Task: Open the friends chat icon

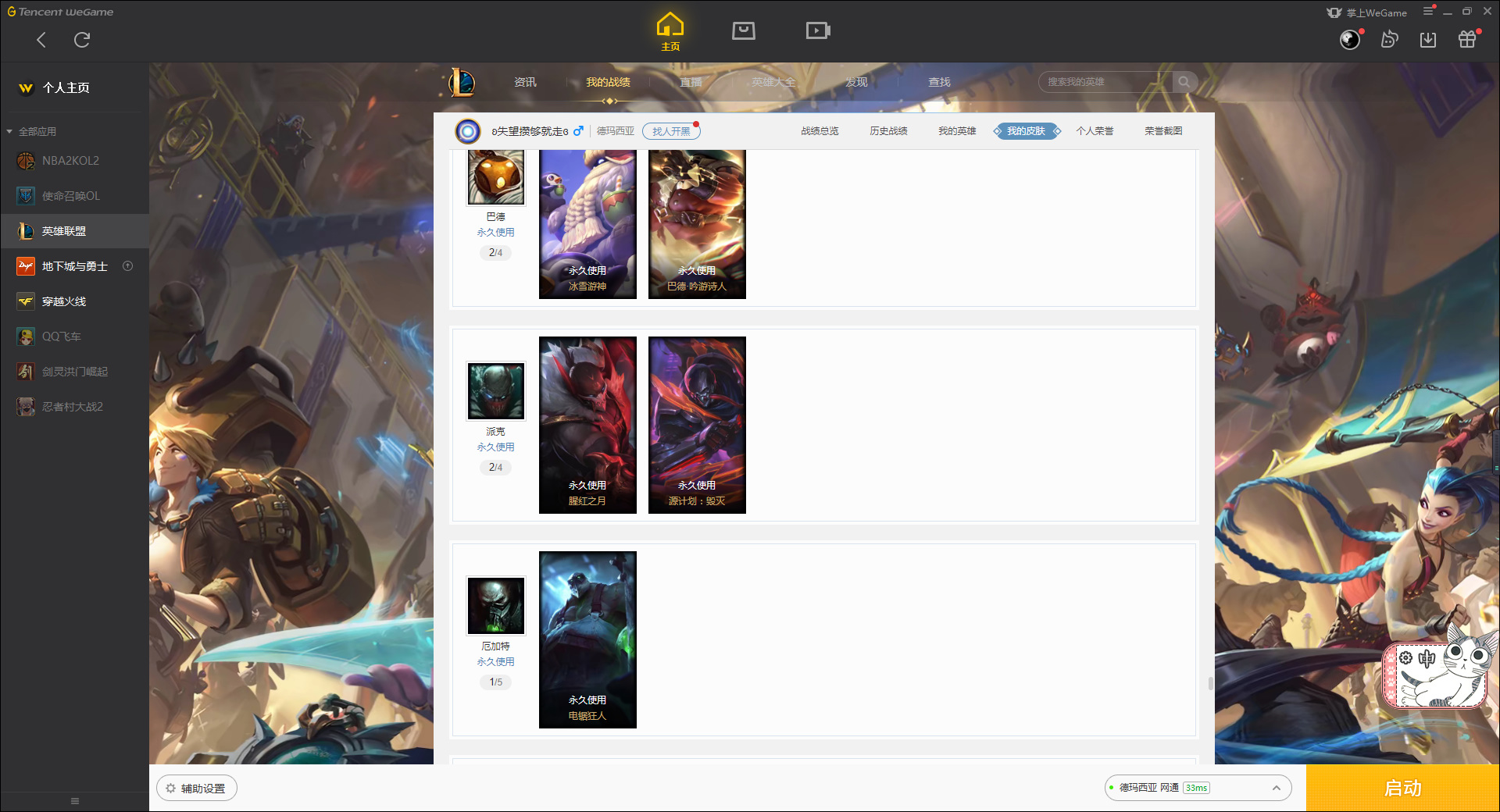Action: click(1389, 39)
